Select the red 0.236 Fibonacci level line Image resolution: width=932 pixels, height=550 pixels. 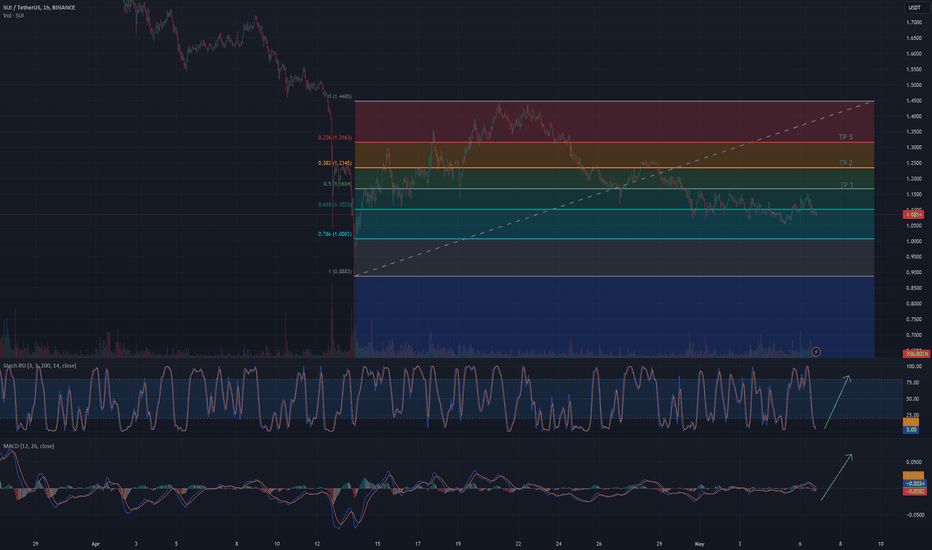coord(614,143)
